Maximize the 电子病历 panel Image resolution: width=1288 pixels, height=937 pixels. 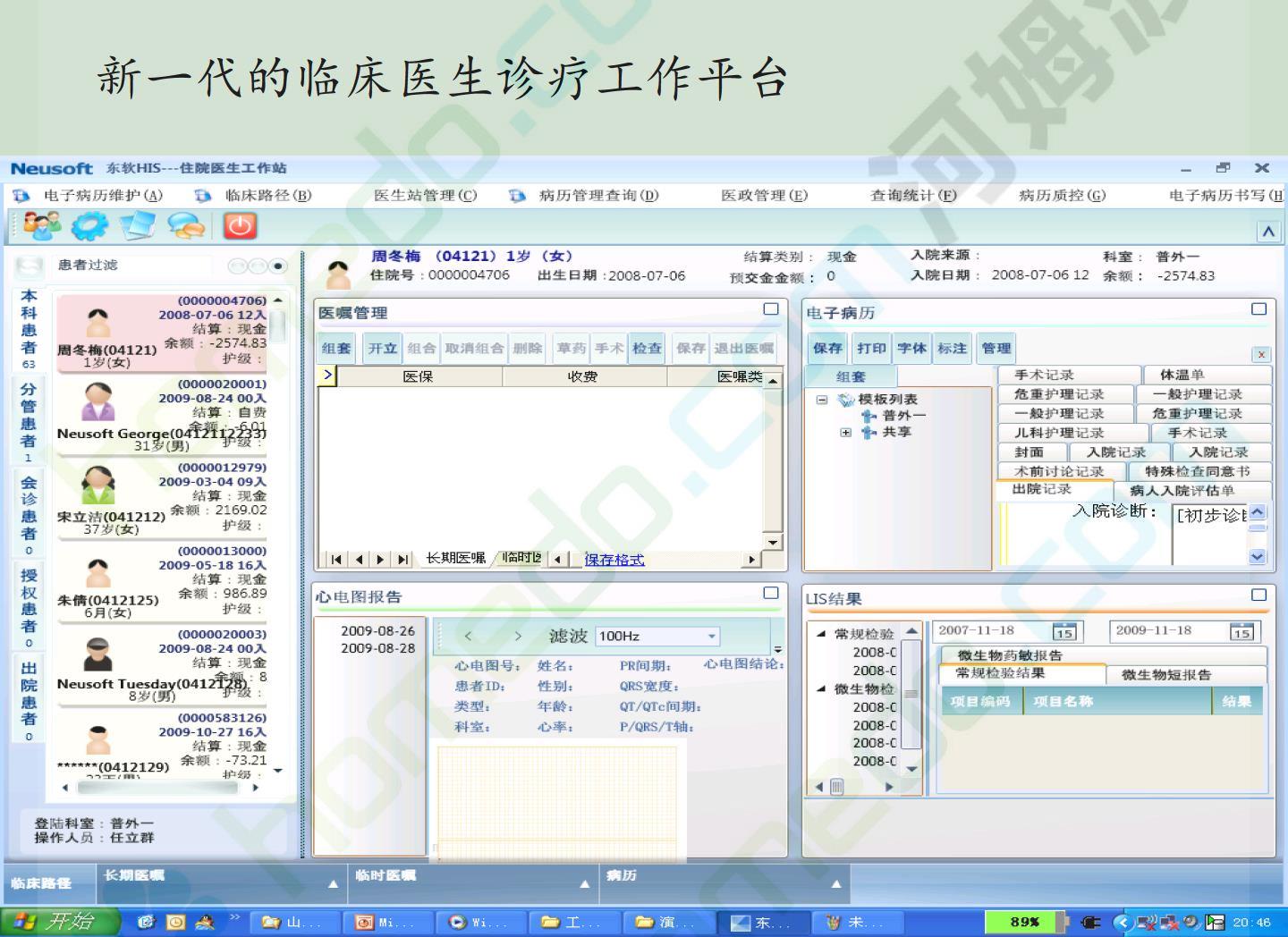1258,309
